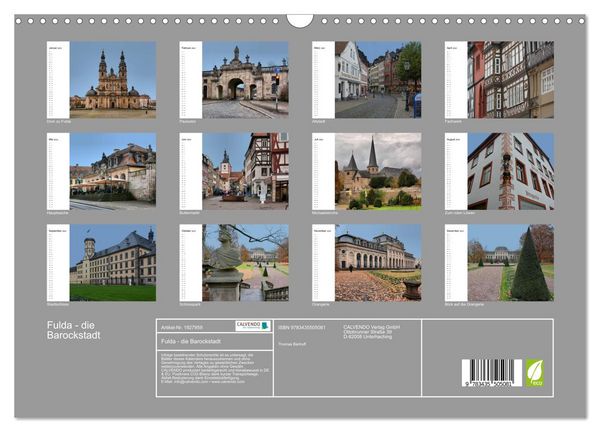Click the 'Michaelskirche' photo caption

(x=325, y=213)
